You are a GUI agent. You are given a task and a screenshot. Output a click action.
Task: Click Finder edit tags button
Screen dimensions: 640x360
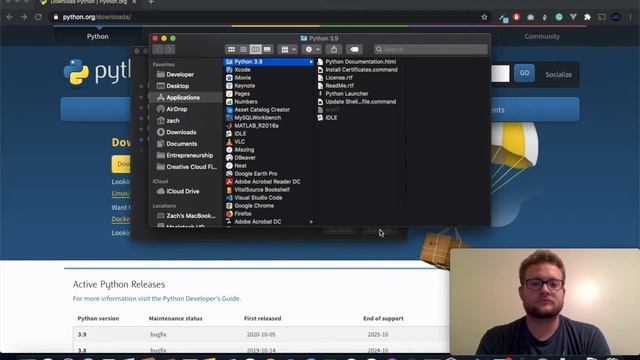[x=354, y=49]
